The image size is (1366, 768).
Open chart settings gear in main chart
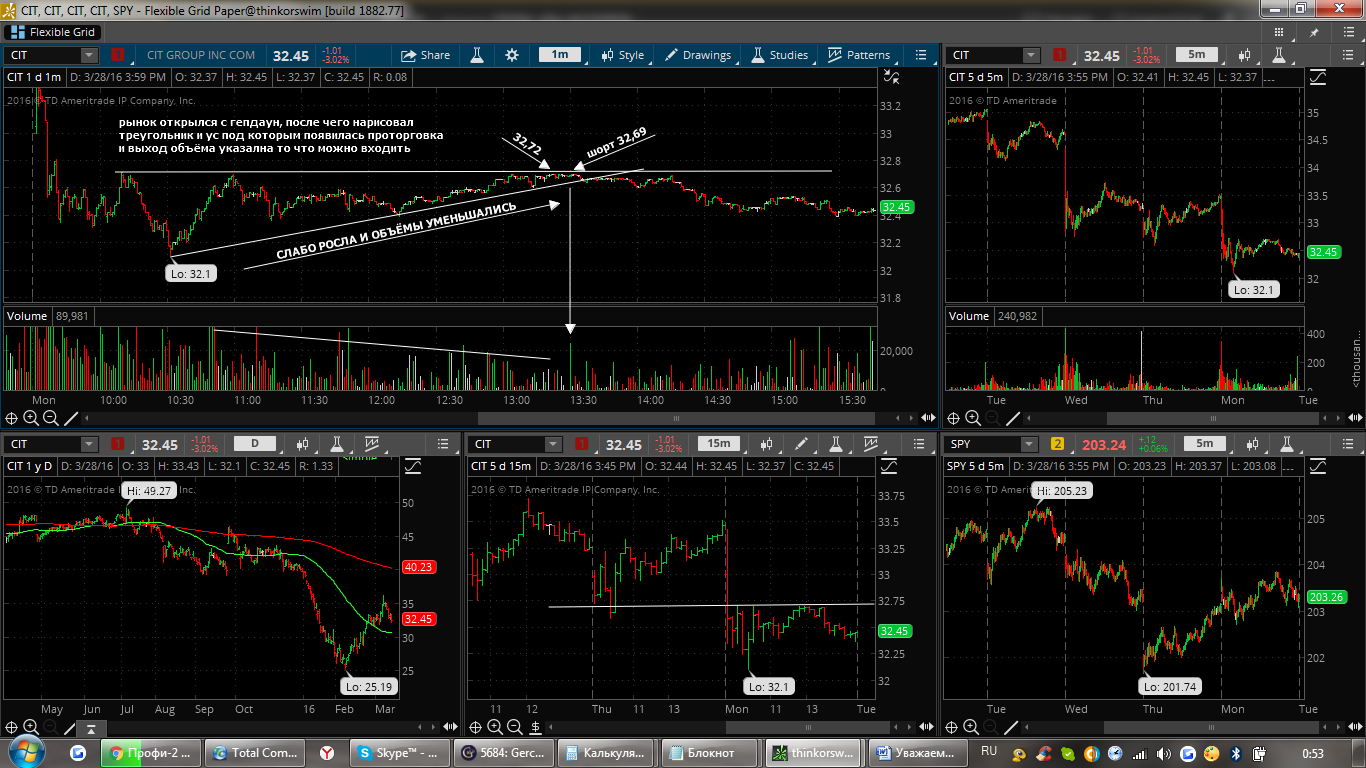coord(512,55)
